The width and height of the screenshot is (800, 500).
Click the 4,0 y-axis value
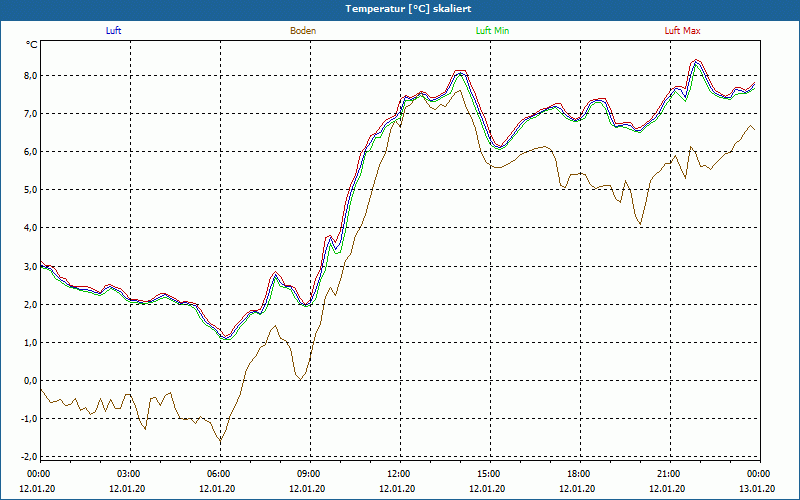[31, 228]
